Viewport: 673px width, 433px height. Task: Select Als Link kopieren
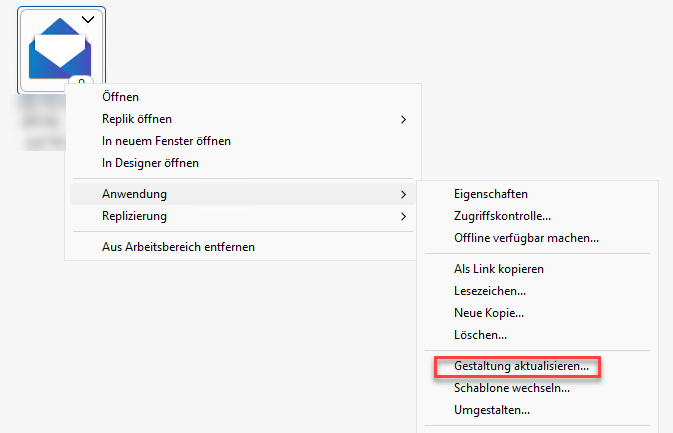(x=499, y=269)
